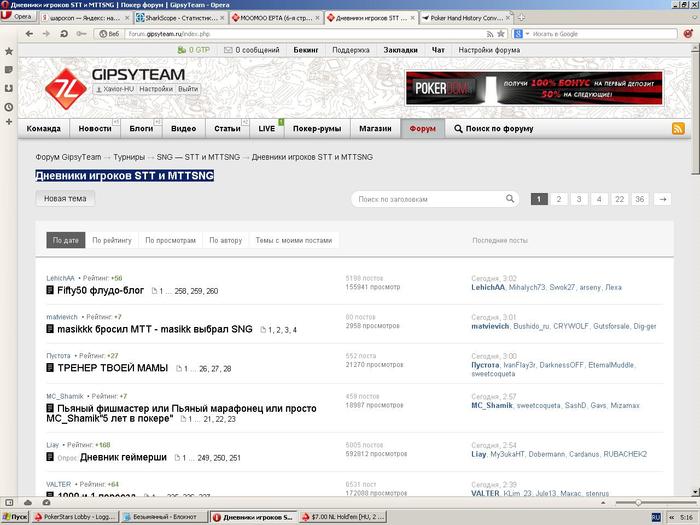Open the downloads panel icon in sidebar

[8, 88]
